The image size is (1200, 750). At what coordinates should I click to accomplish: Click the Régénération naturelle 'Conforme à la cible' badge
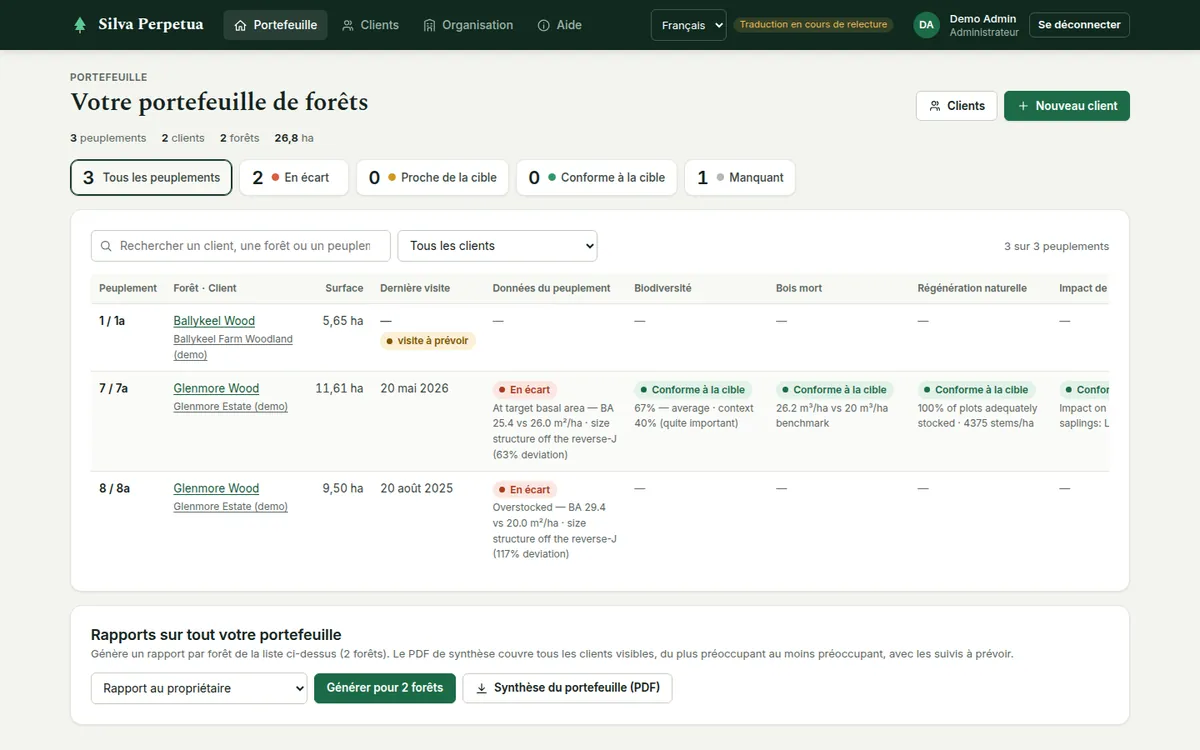[x=976, y=390]
